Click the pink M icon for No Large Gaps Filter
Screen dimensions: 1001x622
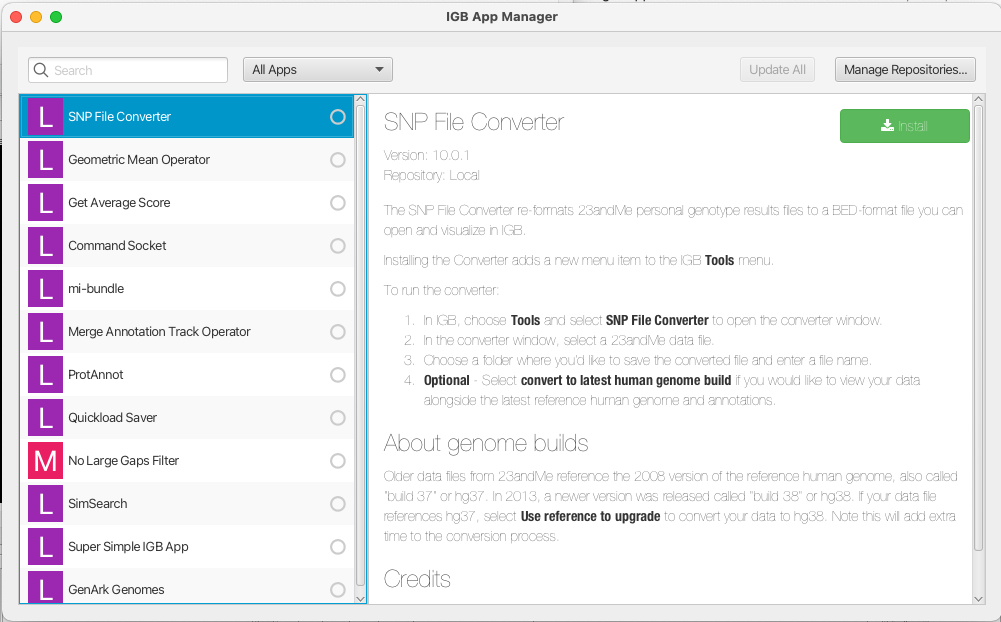[x=45, y=461]
